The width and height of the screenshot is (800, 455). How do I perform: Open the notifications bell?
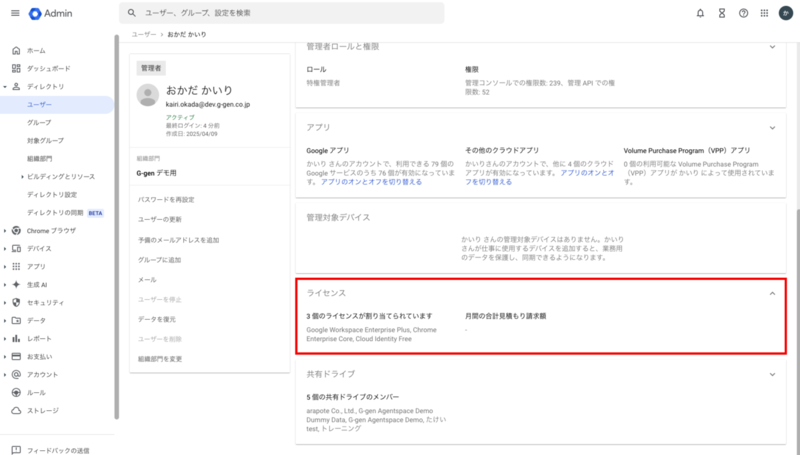point(700,13)
